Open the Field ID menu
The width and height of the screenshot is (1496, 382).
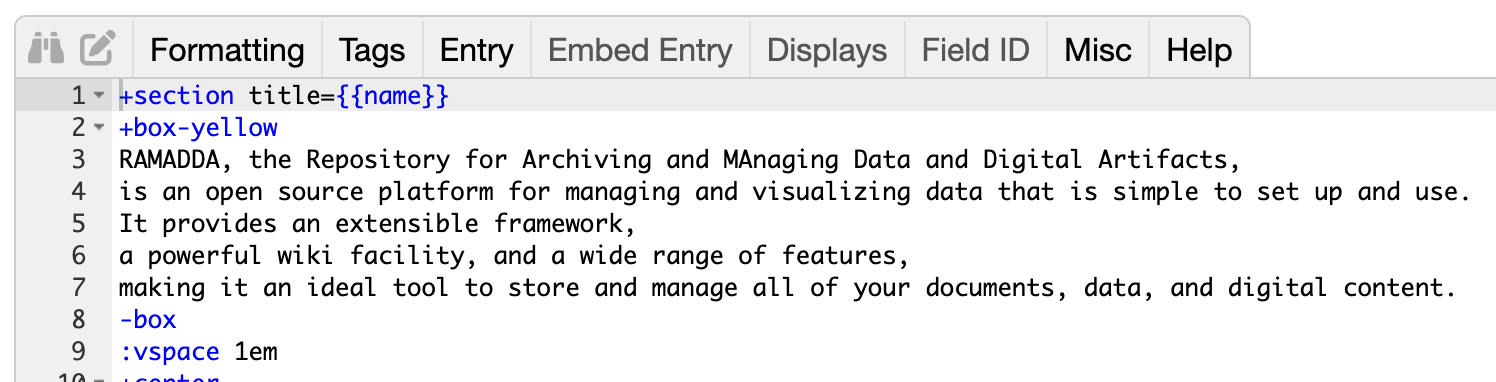[x=975, y=50]
